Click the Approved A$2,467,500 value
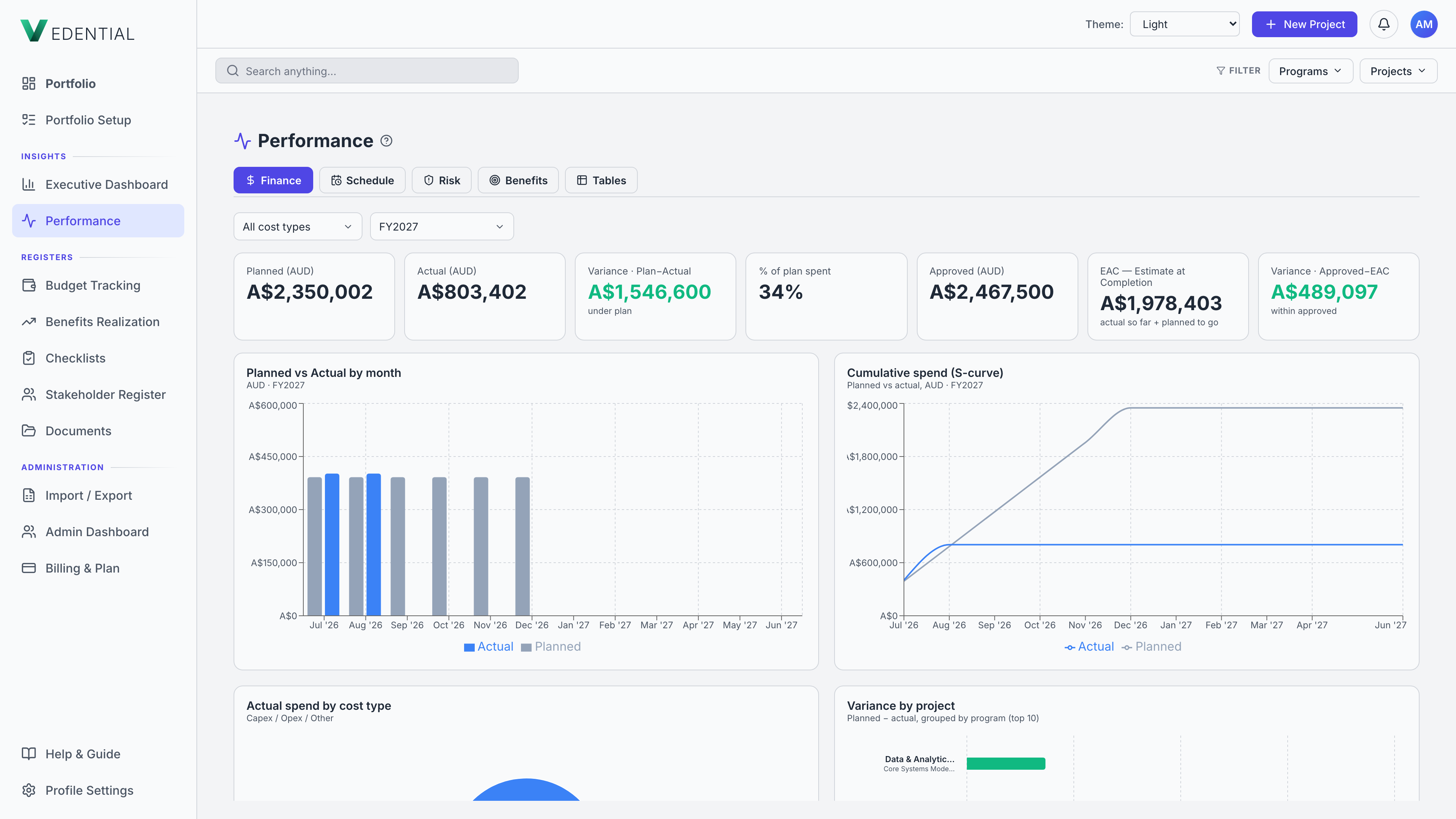 point(992,292)
